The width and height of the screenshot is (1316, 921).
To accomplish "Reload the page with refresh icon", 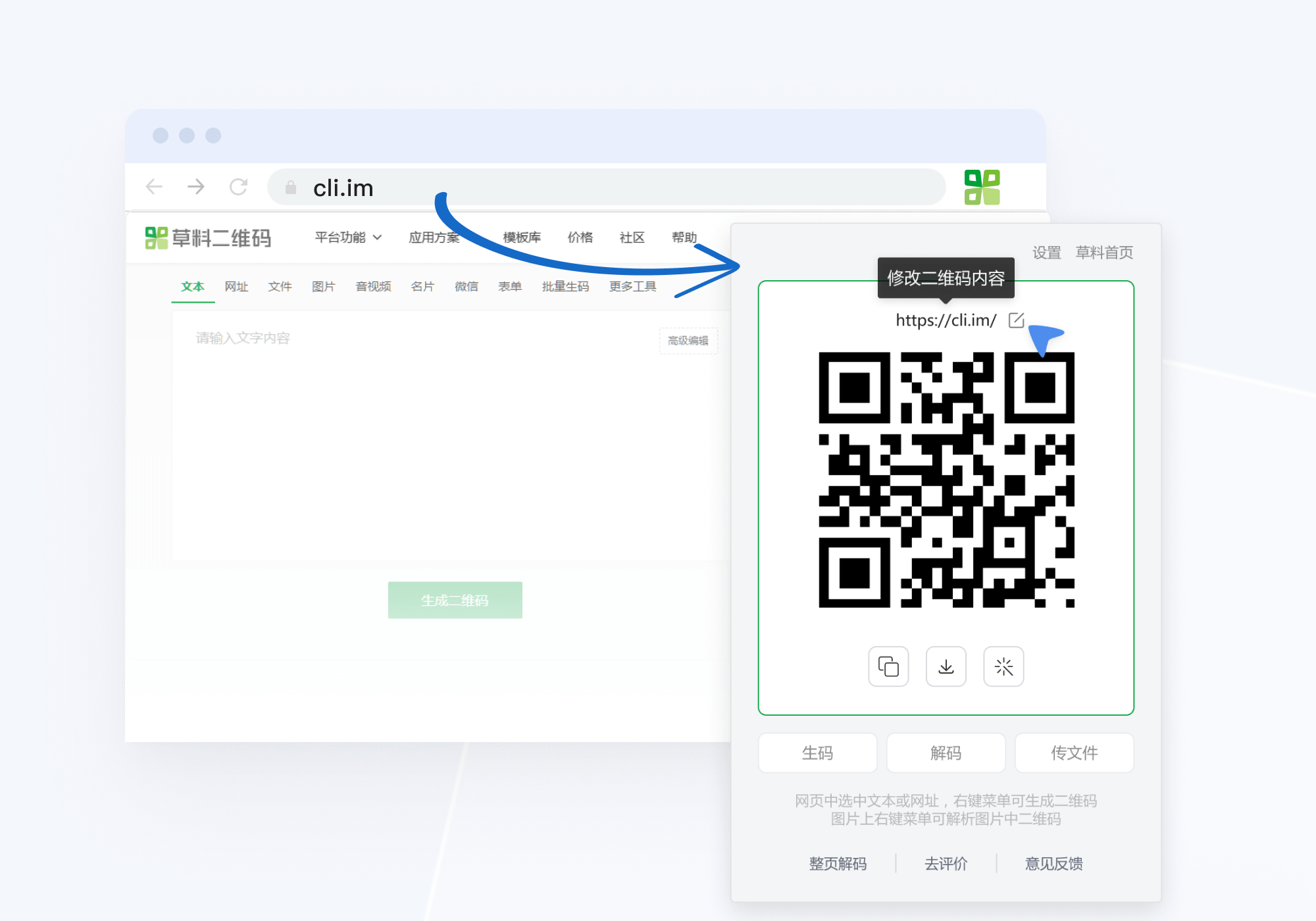I will point(238,187).
